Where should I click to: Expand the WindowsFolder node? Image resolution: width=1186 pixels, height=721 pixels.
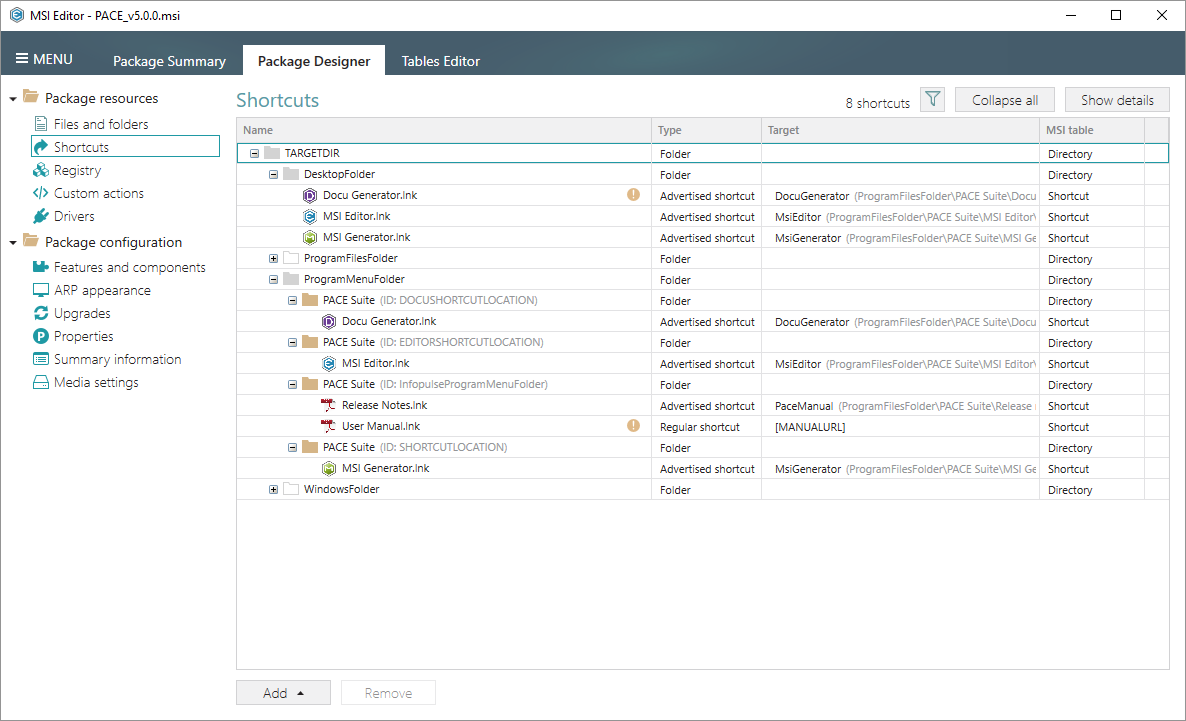coord(273,490)
